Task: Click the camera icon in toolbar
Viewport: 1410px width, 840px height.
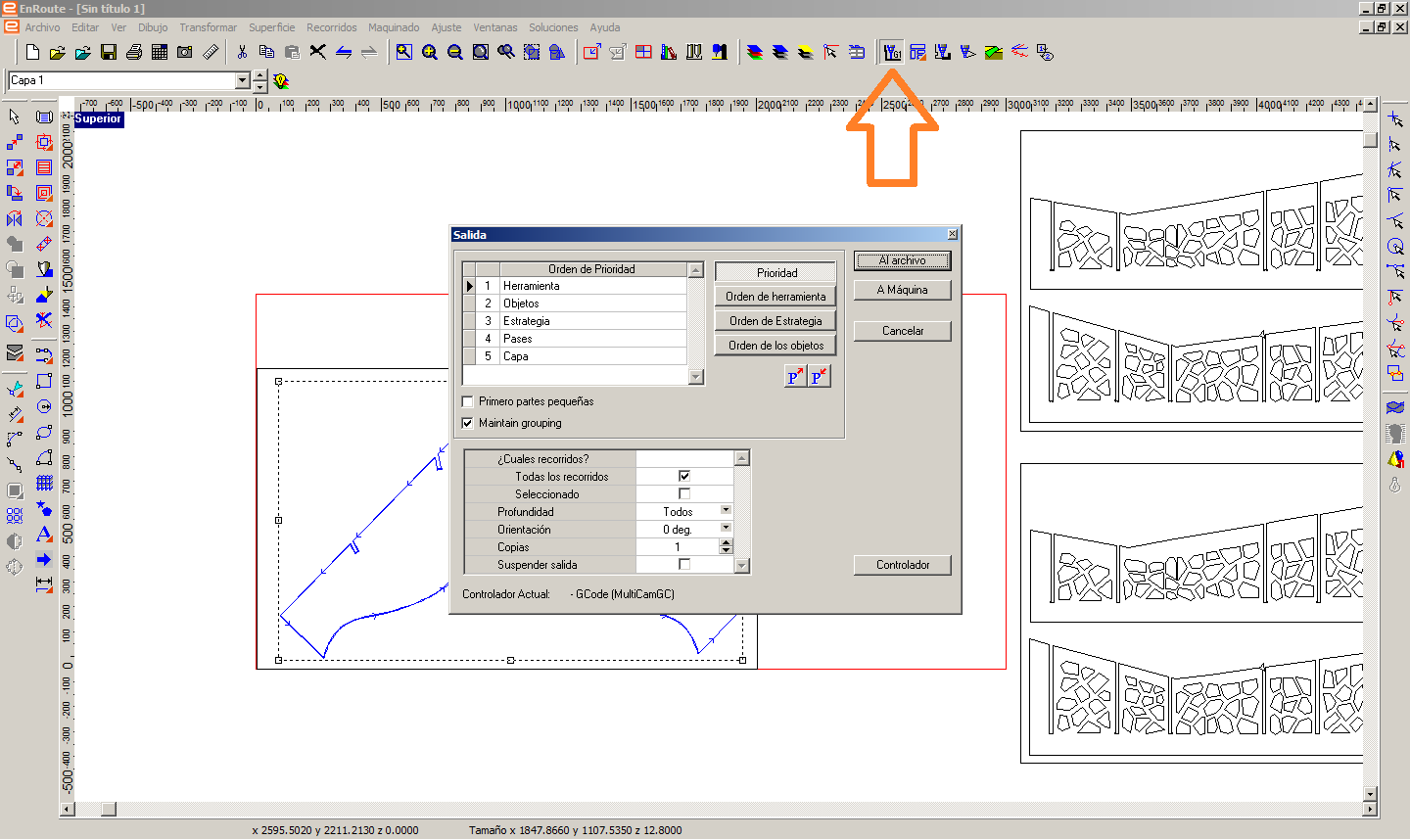Action: pos(185,52)
